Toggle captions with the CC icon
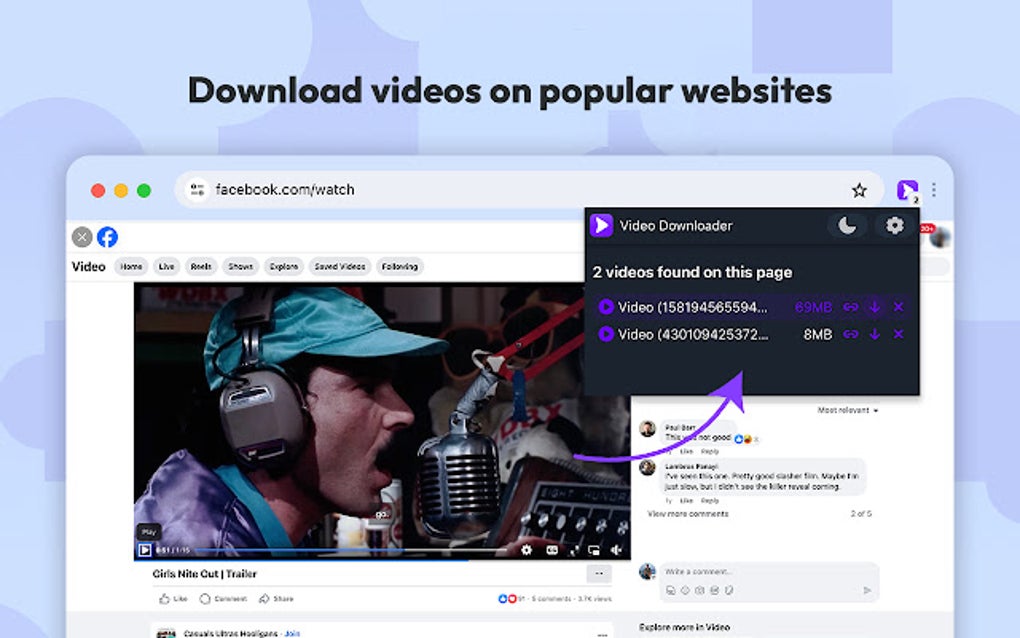 [x=551, y=550]
